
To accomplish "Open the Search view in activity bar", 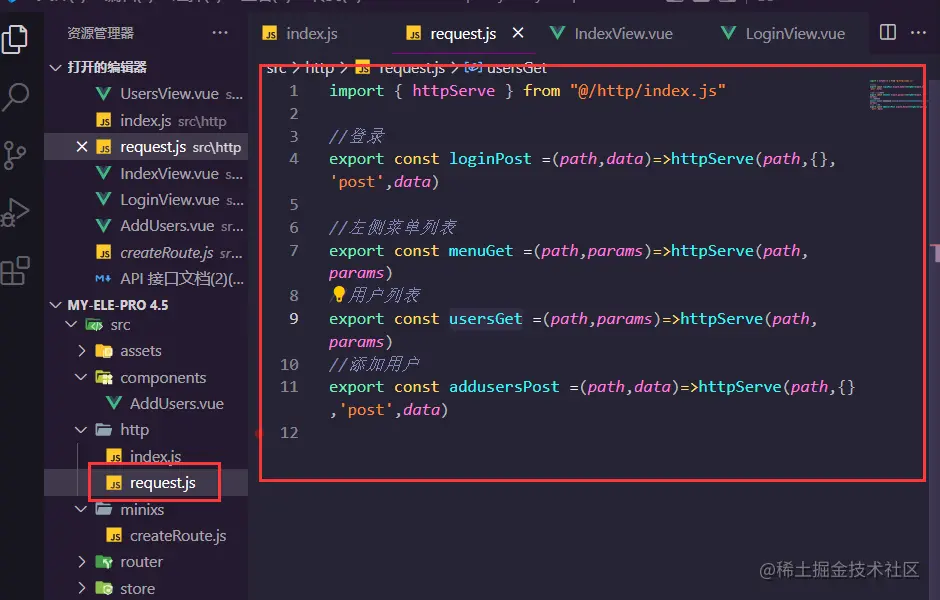I will click(x=15, y=97).
